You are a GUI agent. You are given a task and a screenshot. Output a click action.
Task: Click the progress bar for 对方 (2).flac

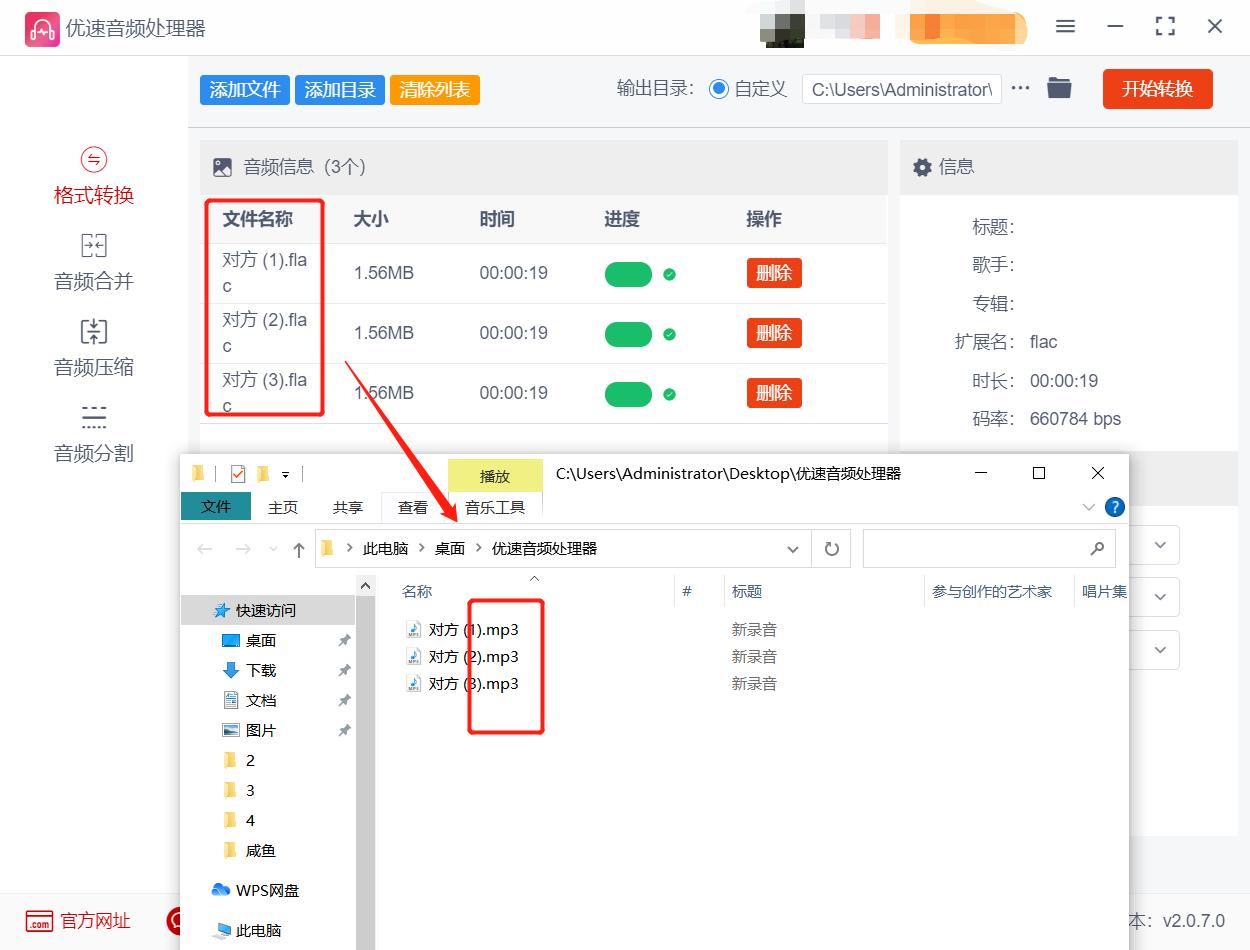[628, 333]
